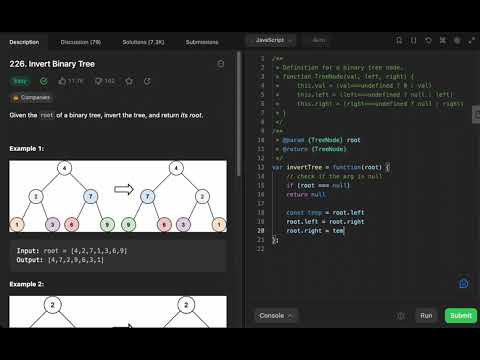Click the bookmark icon in editor toolbar
480x360 pixels.
click(399, 40)
